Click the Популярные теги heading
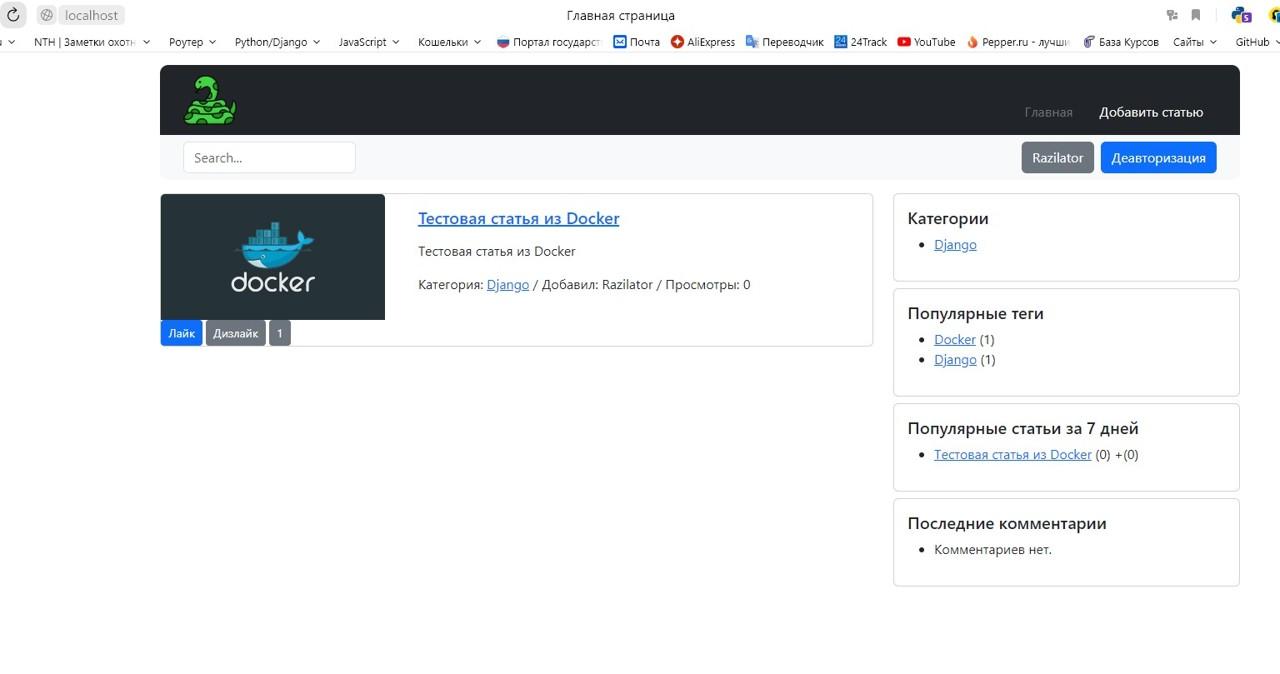1280x674 pixels. 976,313
